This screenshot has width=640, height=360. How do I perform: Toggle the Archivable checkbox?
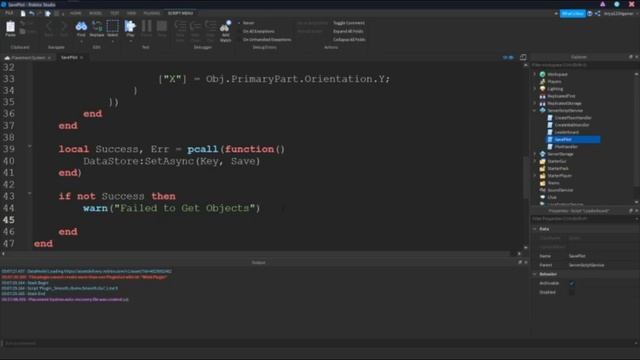click(x=572, y=283)
